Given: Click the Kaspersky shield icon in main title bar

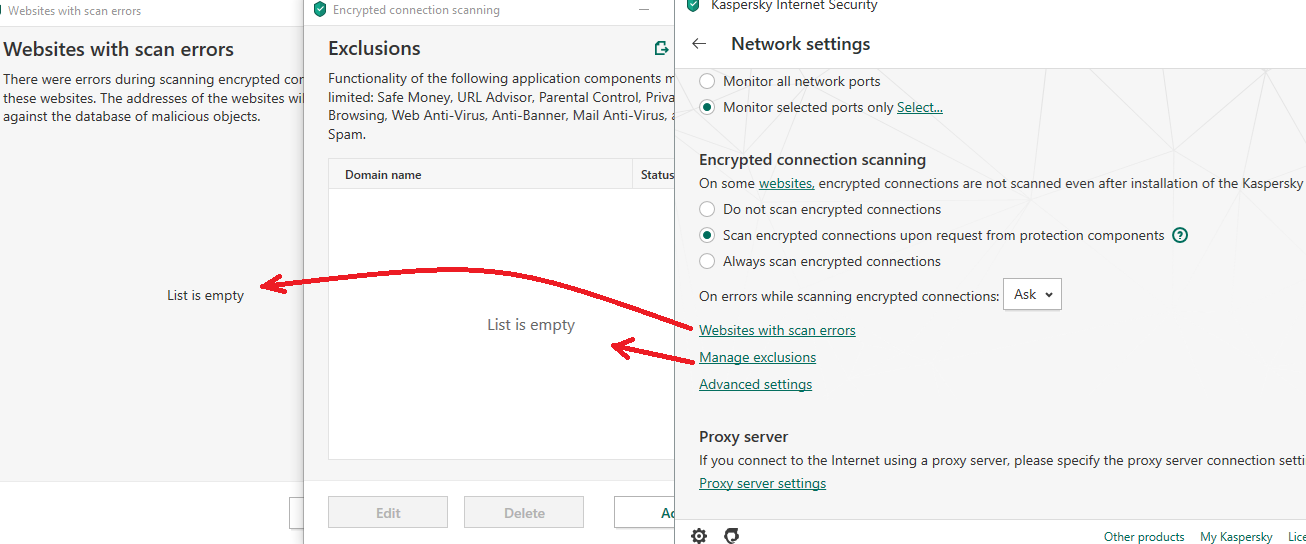Looking at the screenshot, I should click(x=693, y=5).
